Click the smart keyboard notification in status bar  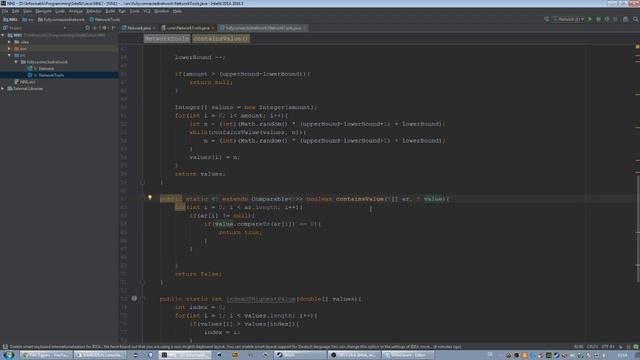pos(235,347)
